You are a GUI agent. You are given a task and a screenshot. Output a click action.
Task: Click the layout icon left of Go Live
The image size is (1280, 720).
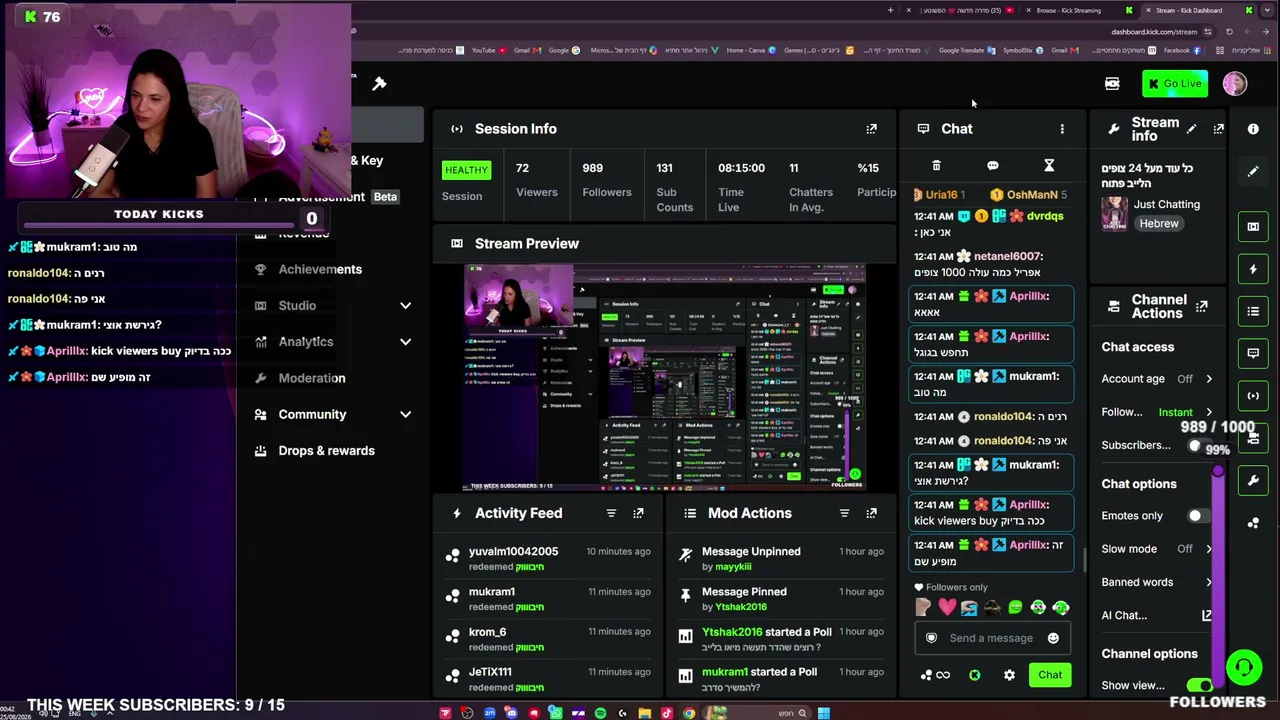1112,84
